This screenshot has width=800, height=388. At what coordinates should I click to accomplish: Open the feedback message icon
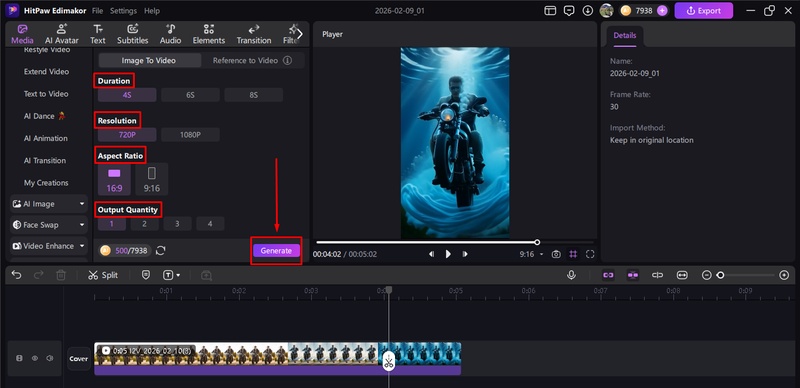569,10
